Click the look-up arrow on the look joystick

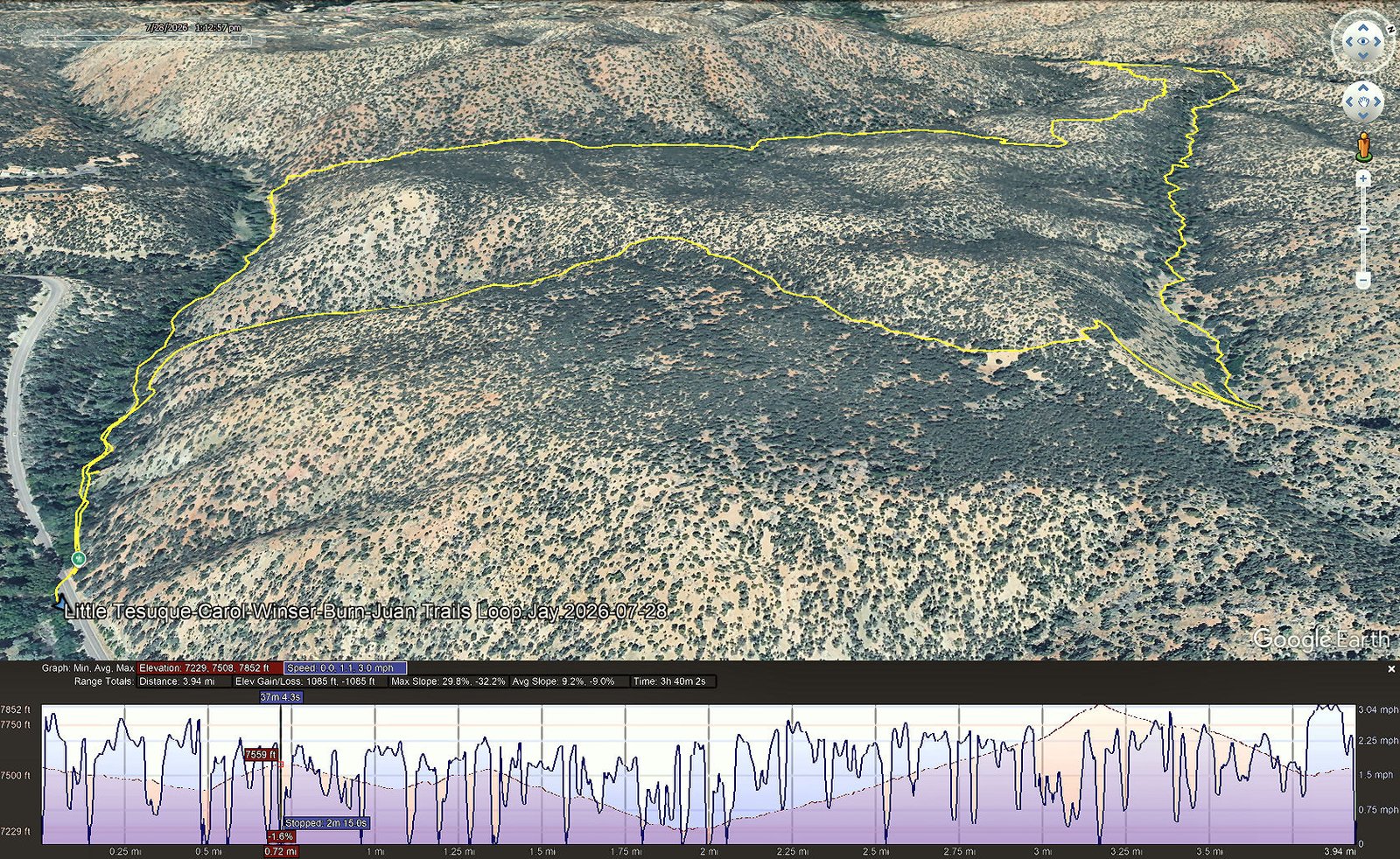click(x=1363, y=28)
